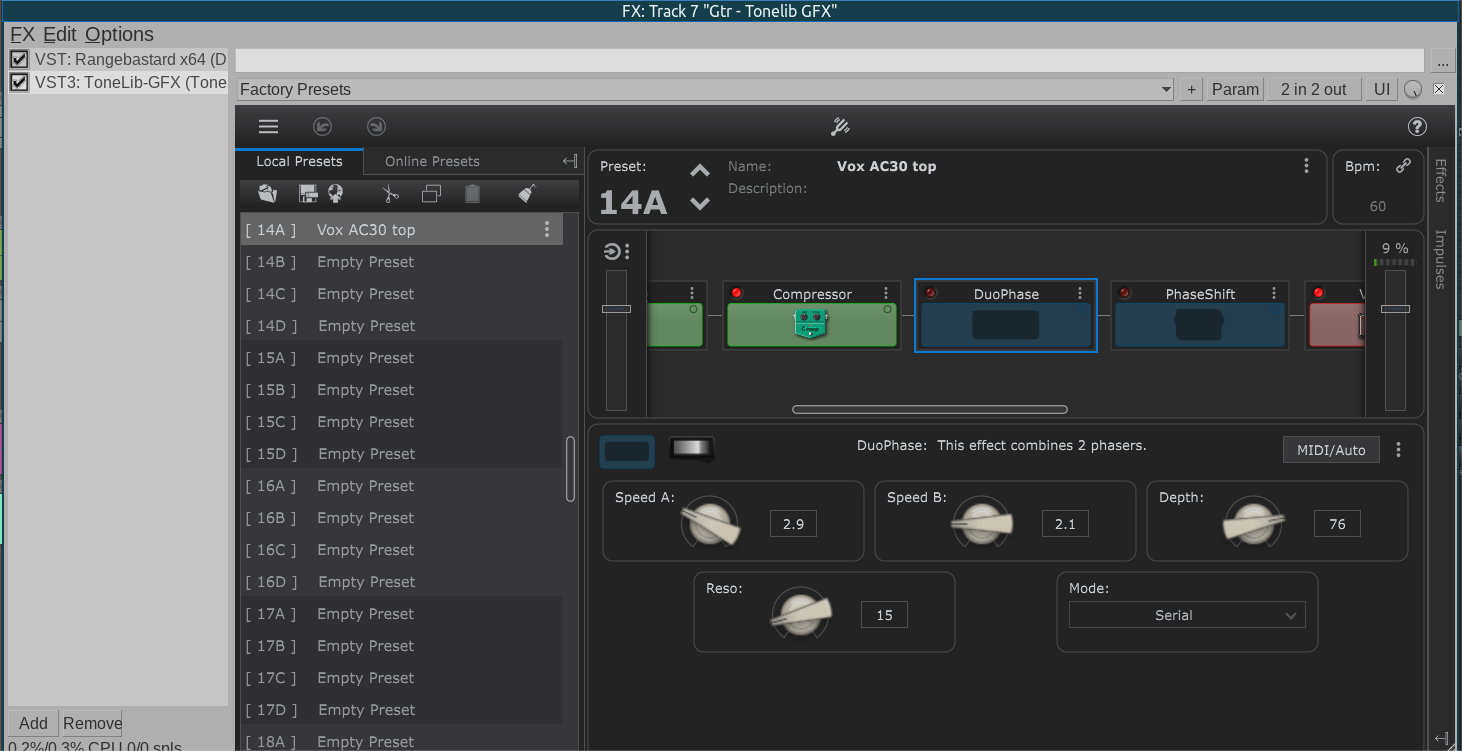Click the Param button
This screenshot has height=751, width=1462.
[x=1235, y=89]
